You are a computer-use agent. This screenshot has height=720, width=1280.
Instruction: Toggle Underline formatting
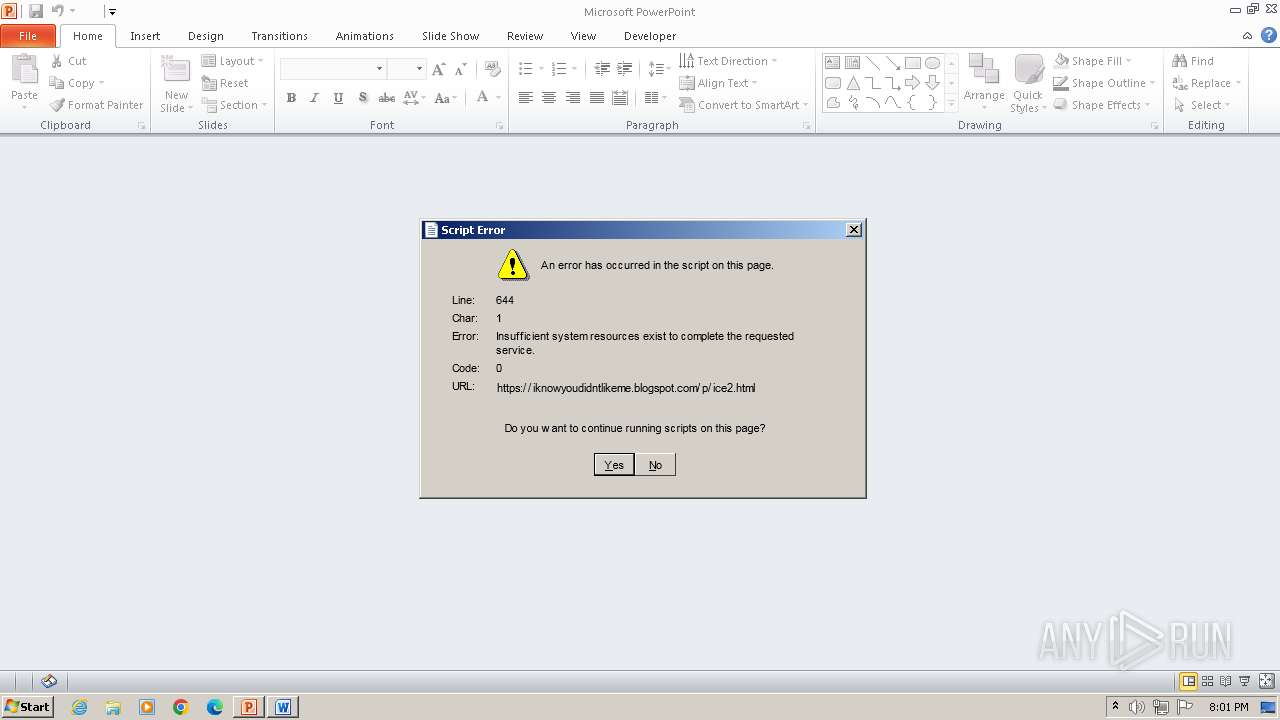[x=338, y=98]
